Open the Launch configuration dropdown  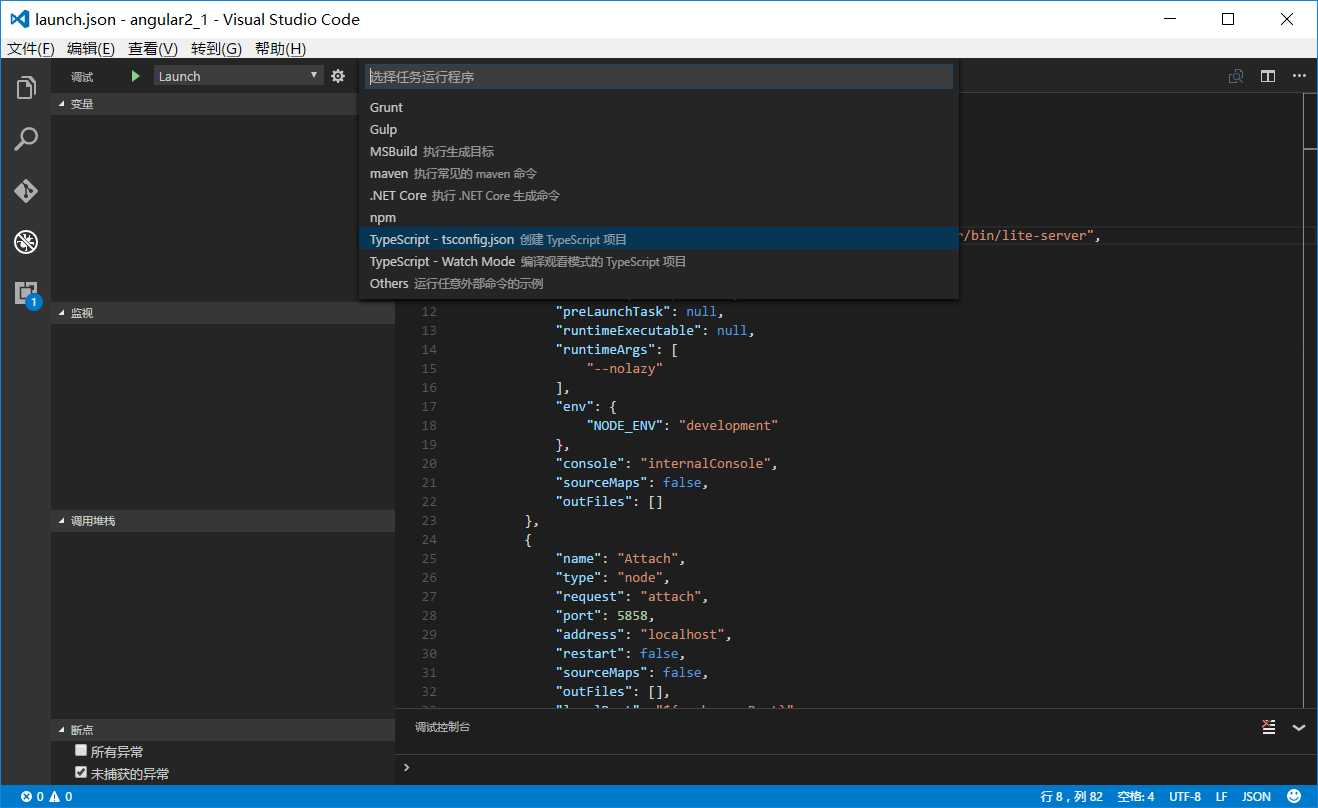[238, 76]
